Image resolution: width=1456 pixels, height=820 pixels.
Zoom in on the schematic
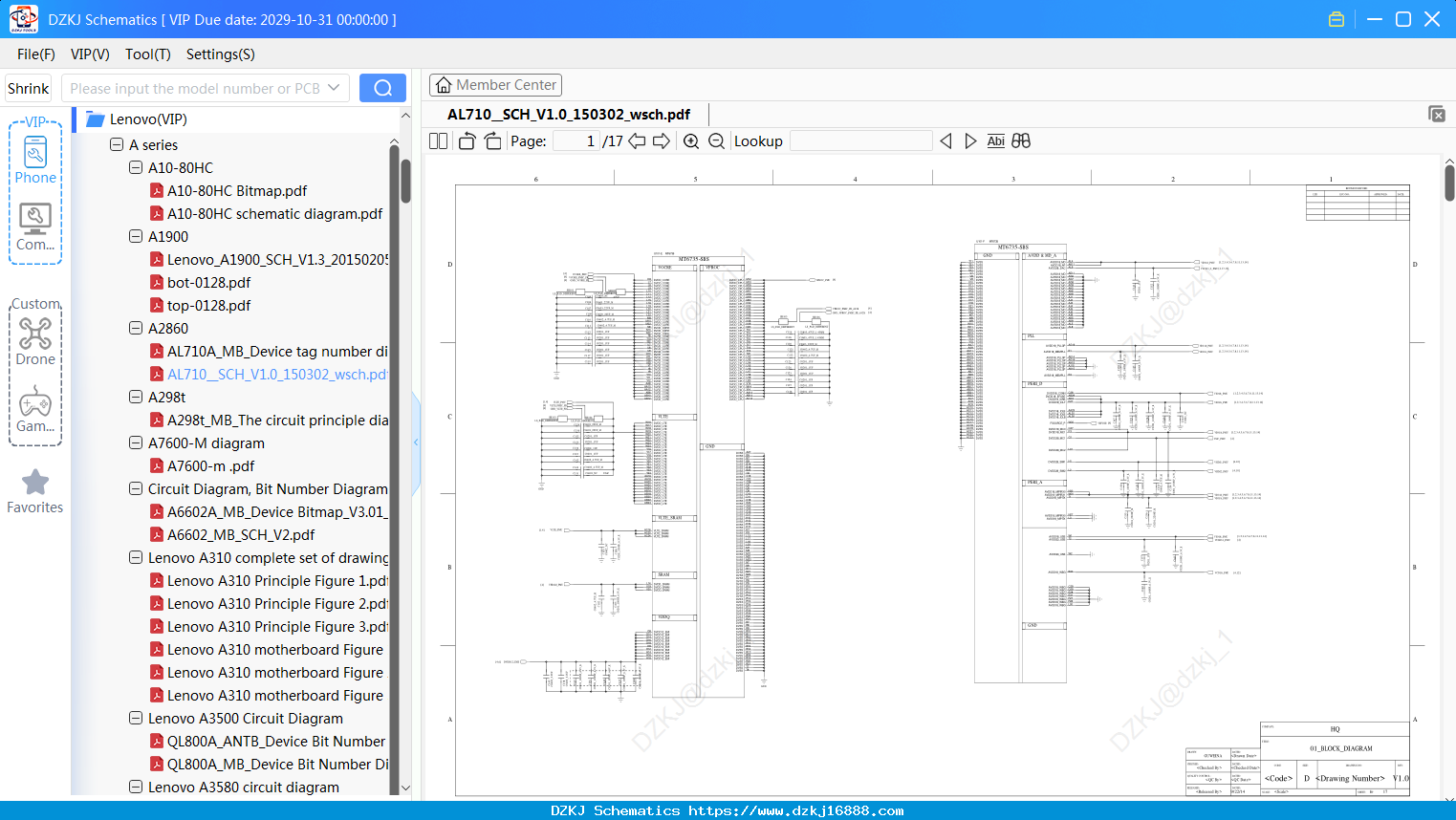pos(691,141)
